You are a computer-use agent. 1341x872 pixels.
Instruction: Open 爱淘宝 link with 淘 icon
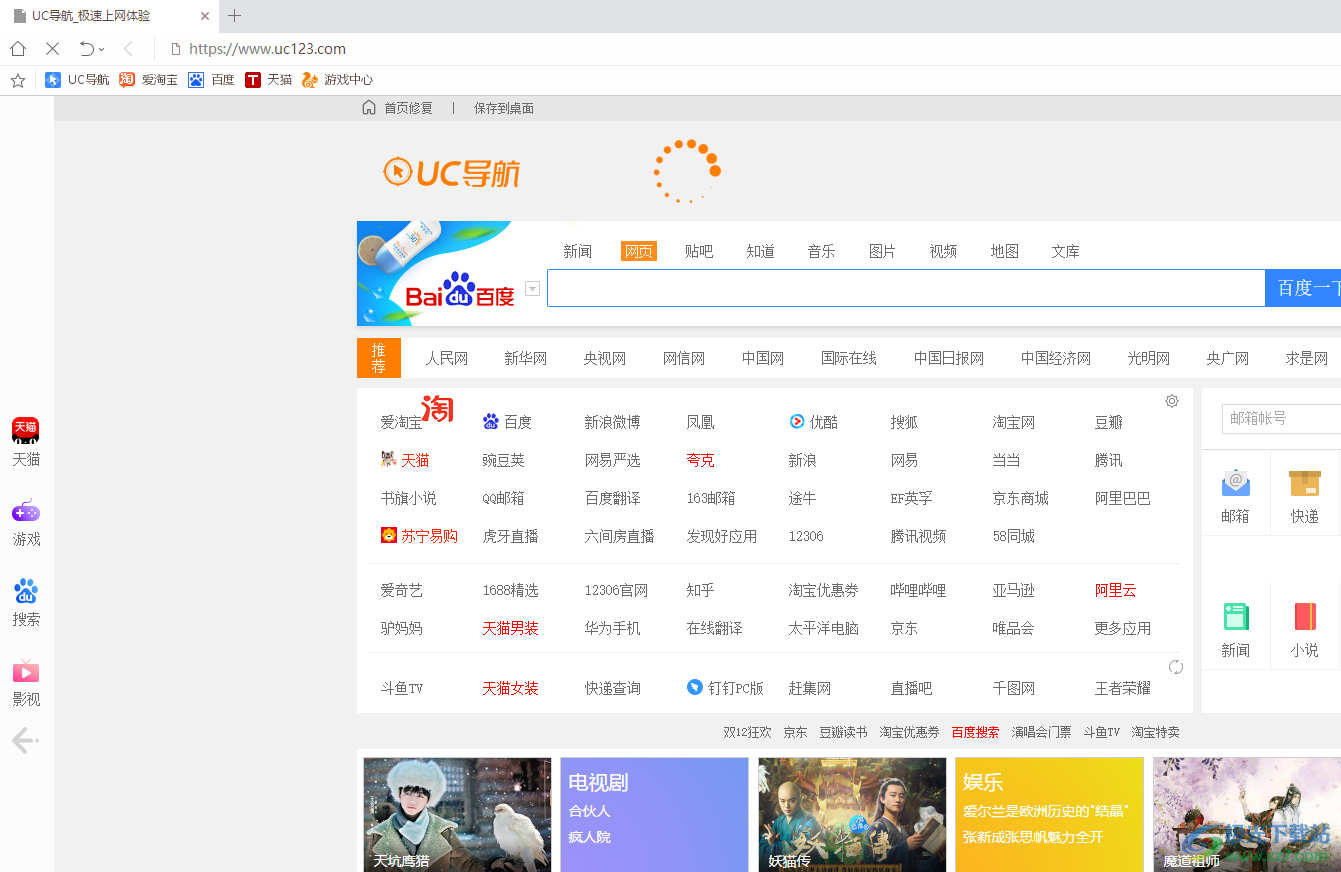point(416,415)
